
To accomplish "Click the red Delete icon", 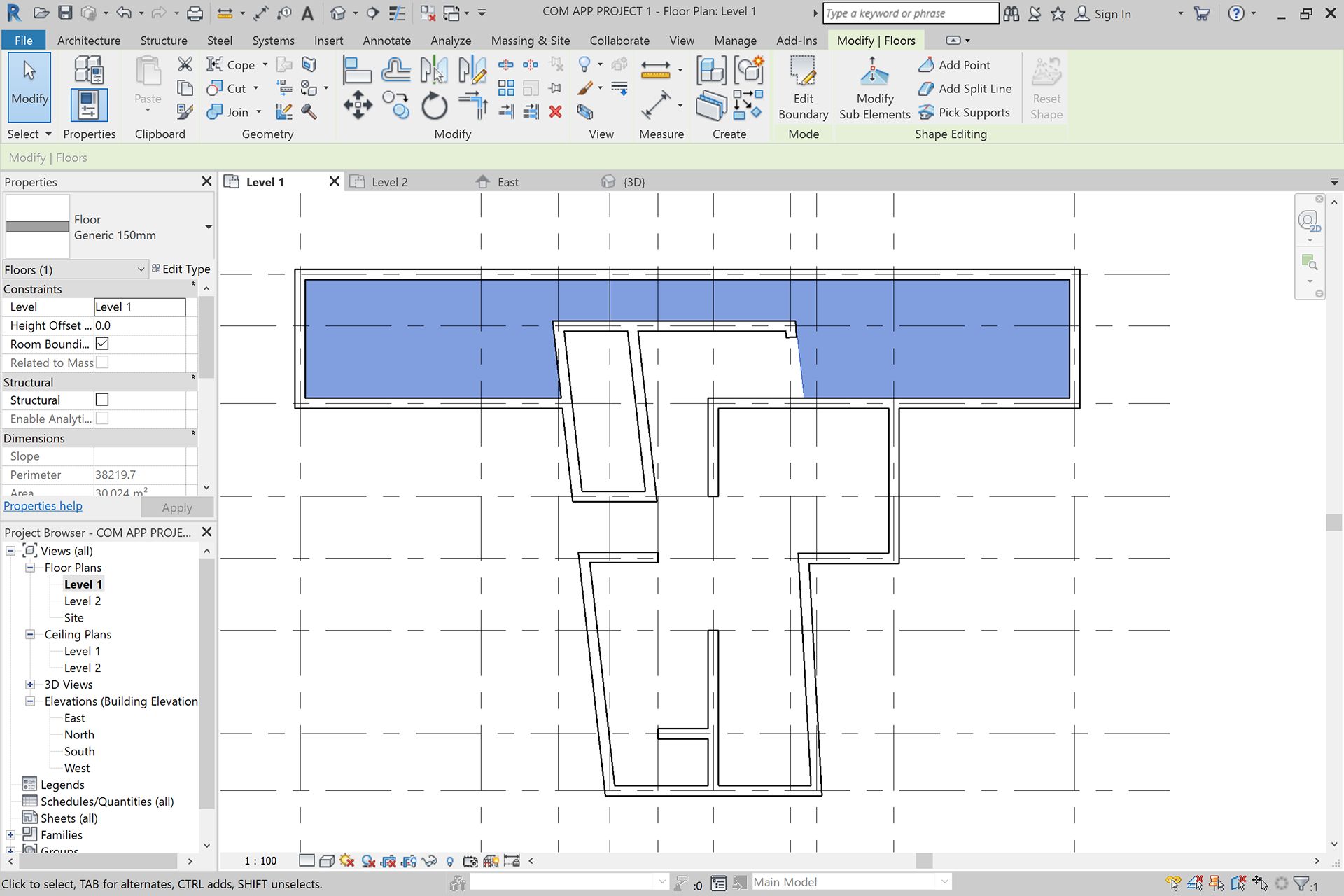I will coord(556,111).
